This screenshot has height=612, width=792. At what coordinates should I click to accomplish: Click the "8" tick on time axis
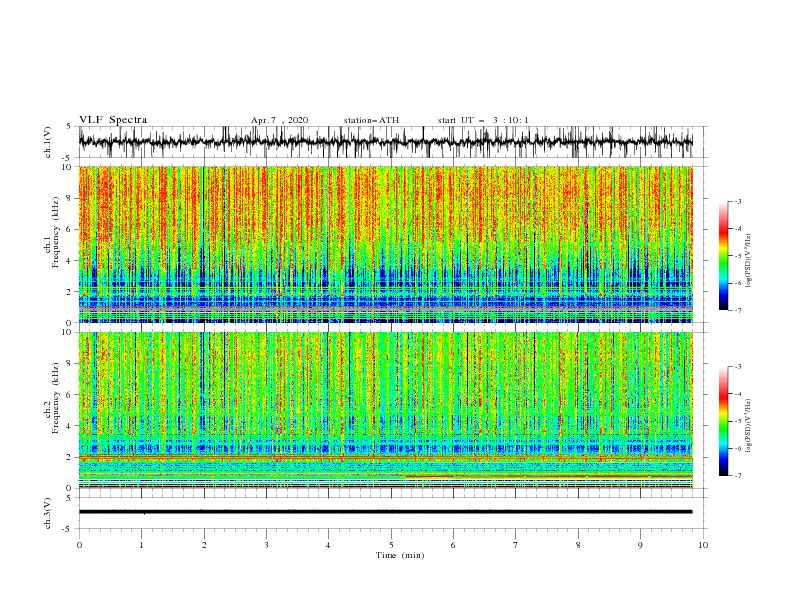point(578,545)
